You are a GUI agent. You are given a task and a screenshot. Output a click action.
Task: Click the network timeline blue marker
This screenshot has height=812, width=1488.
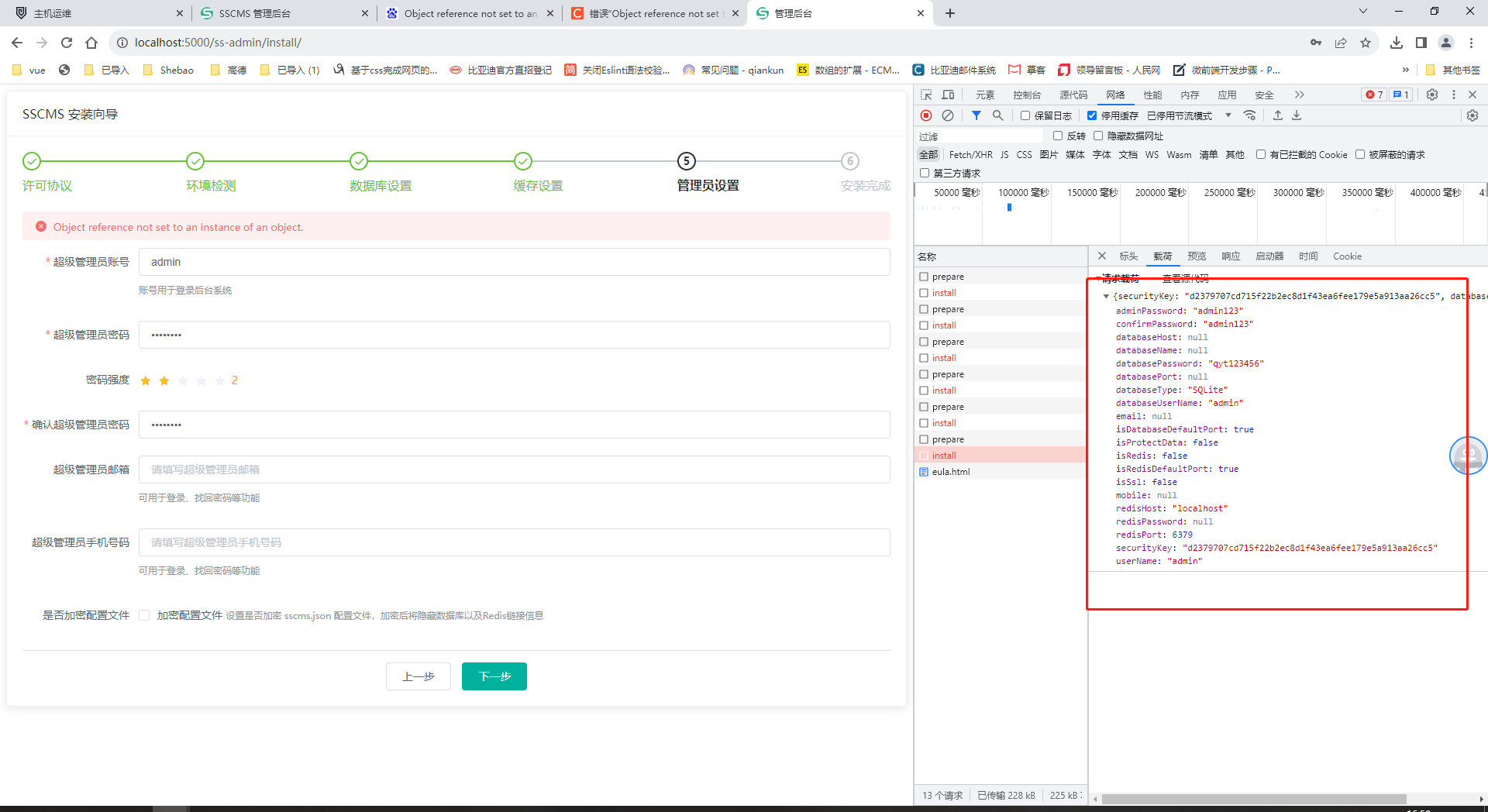[x=1009, y=207]
